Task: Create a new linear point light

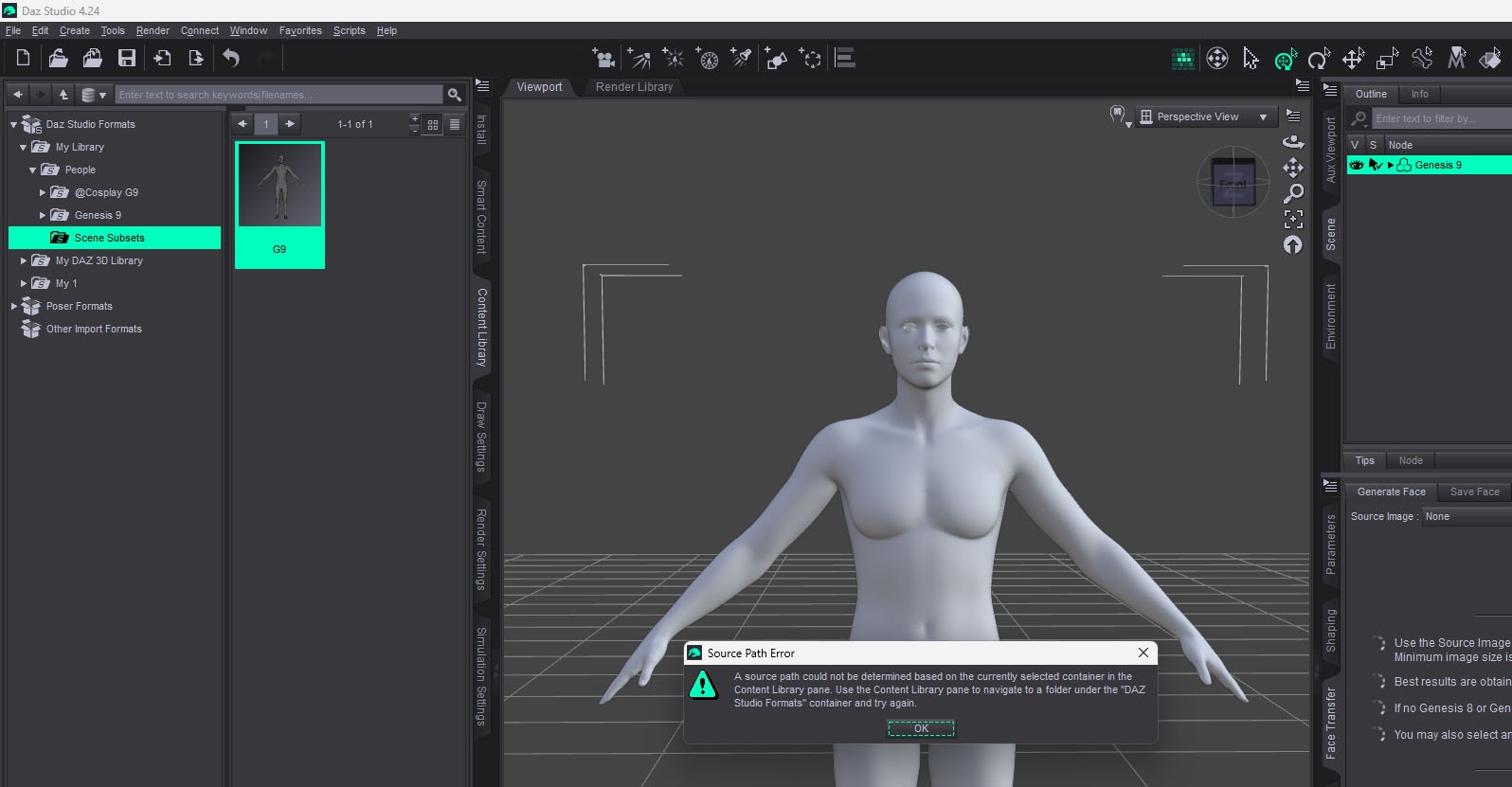Action: pos(707,59)
